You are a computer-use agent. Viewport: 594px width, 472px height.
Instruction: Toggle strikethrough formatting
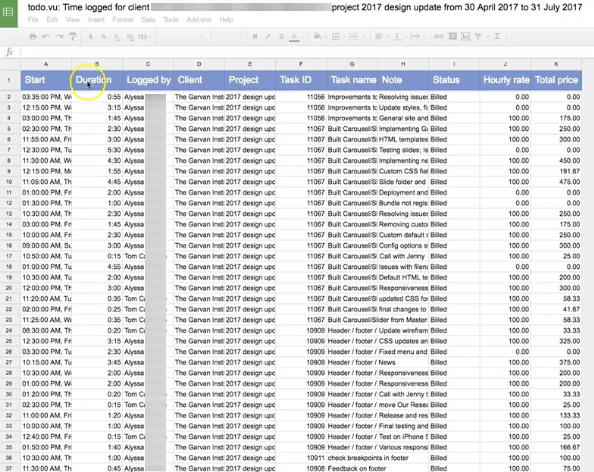click(x=281, y=37)
